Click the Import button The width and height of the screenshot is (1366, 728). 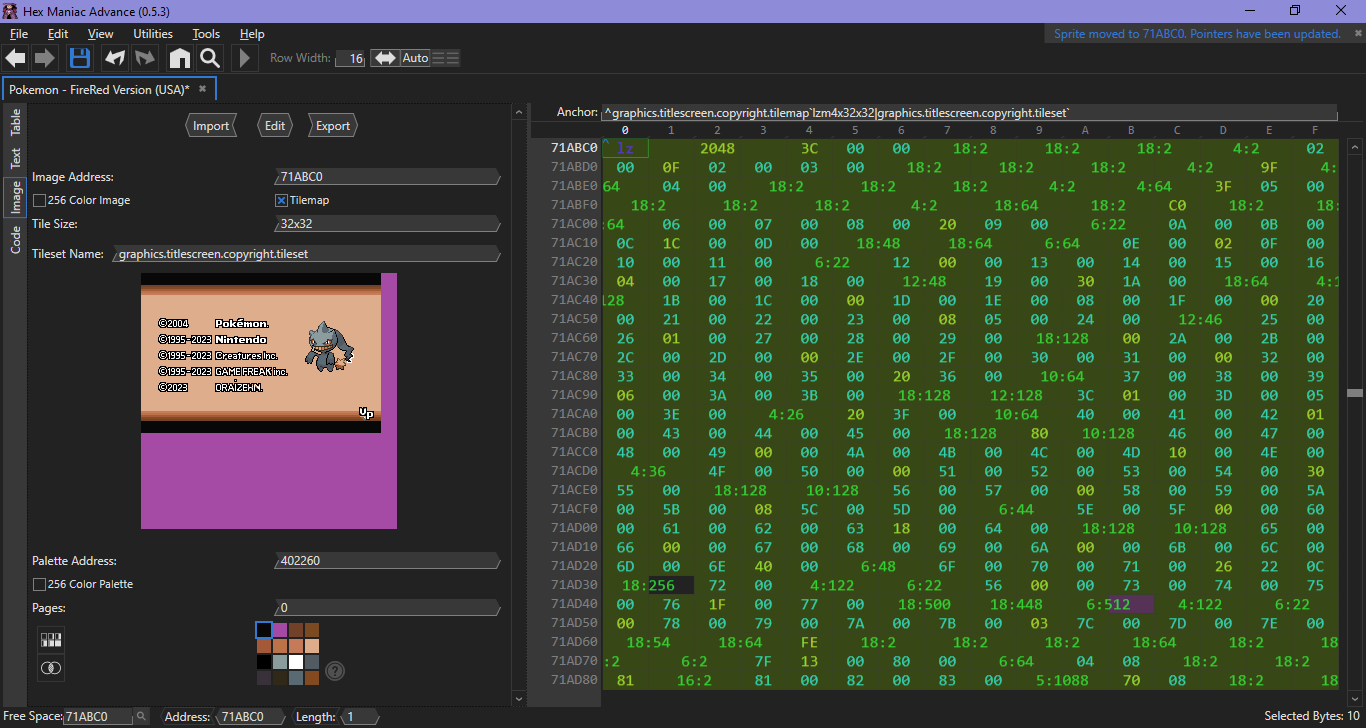pyautogui.click(x=211, y=126)
